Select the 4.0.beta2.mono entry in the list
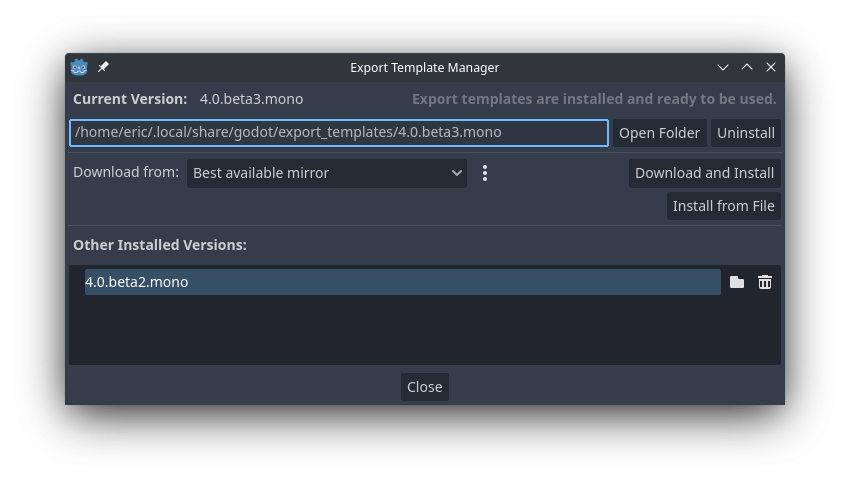 pos(403,282)
